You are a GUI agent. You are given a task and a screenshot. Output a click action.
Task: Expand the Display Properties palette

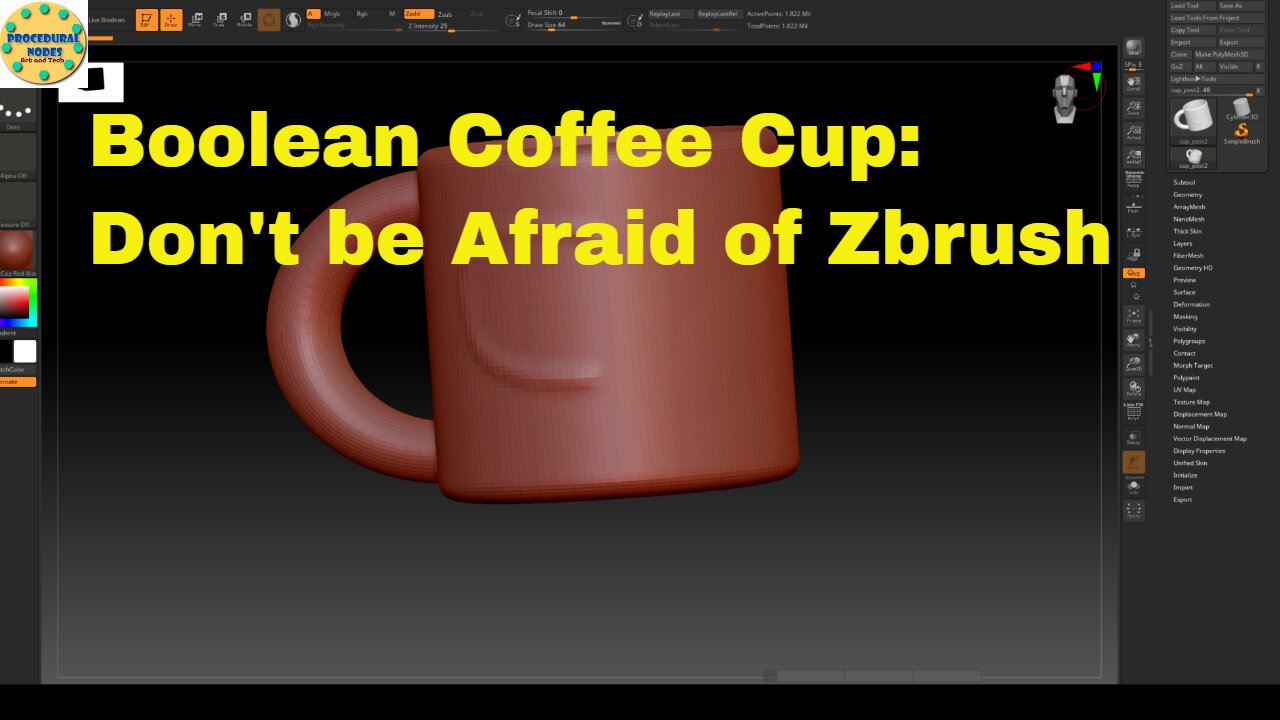[x=1199, y=451]
